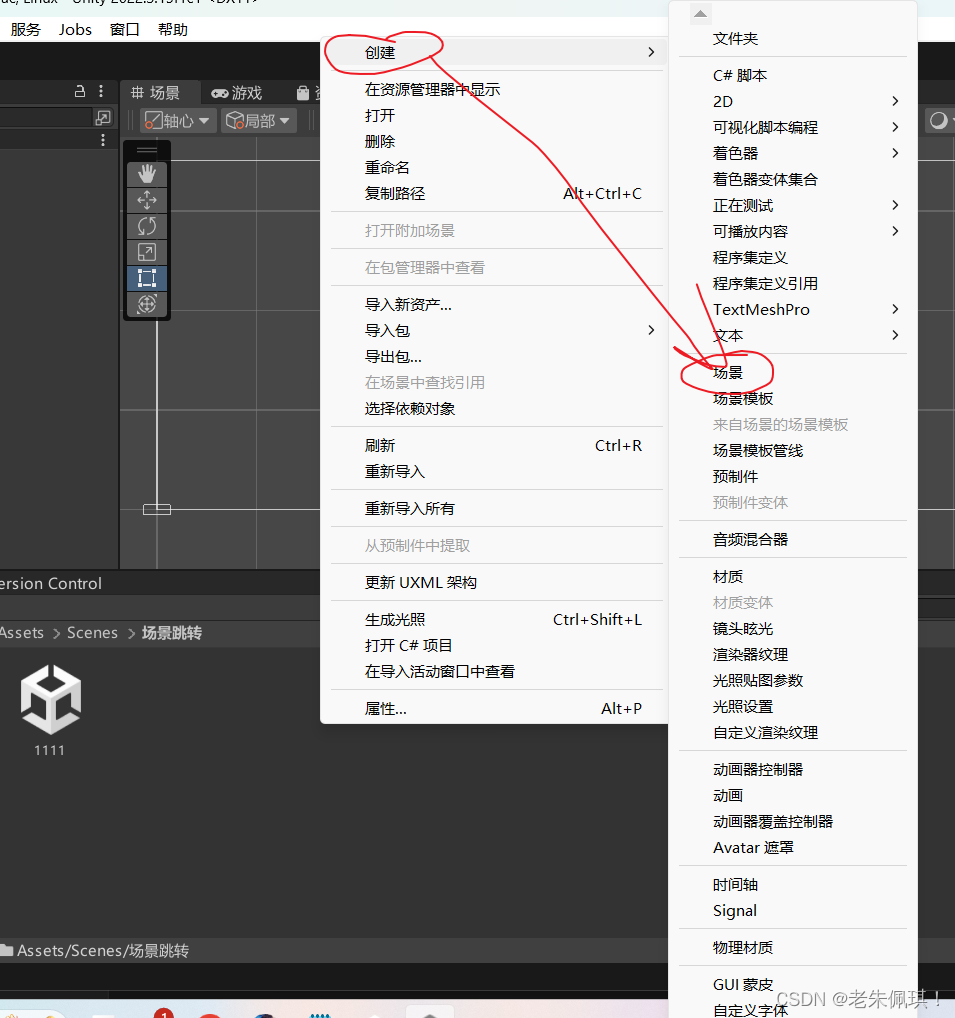This screenshot has height=1018, width=955.
Task: Select the Move tool
Action: 147,200
